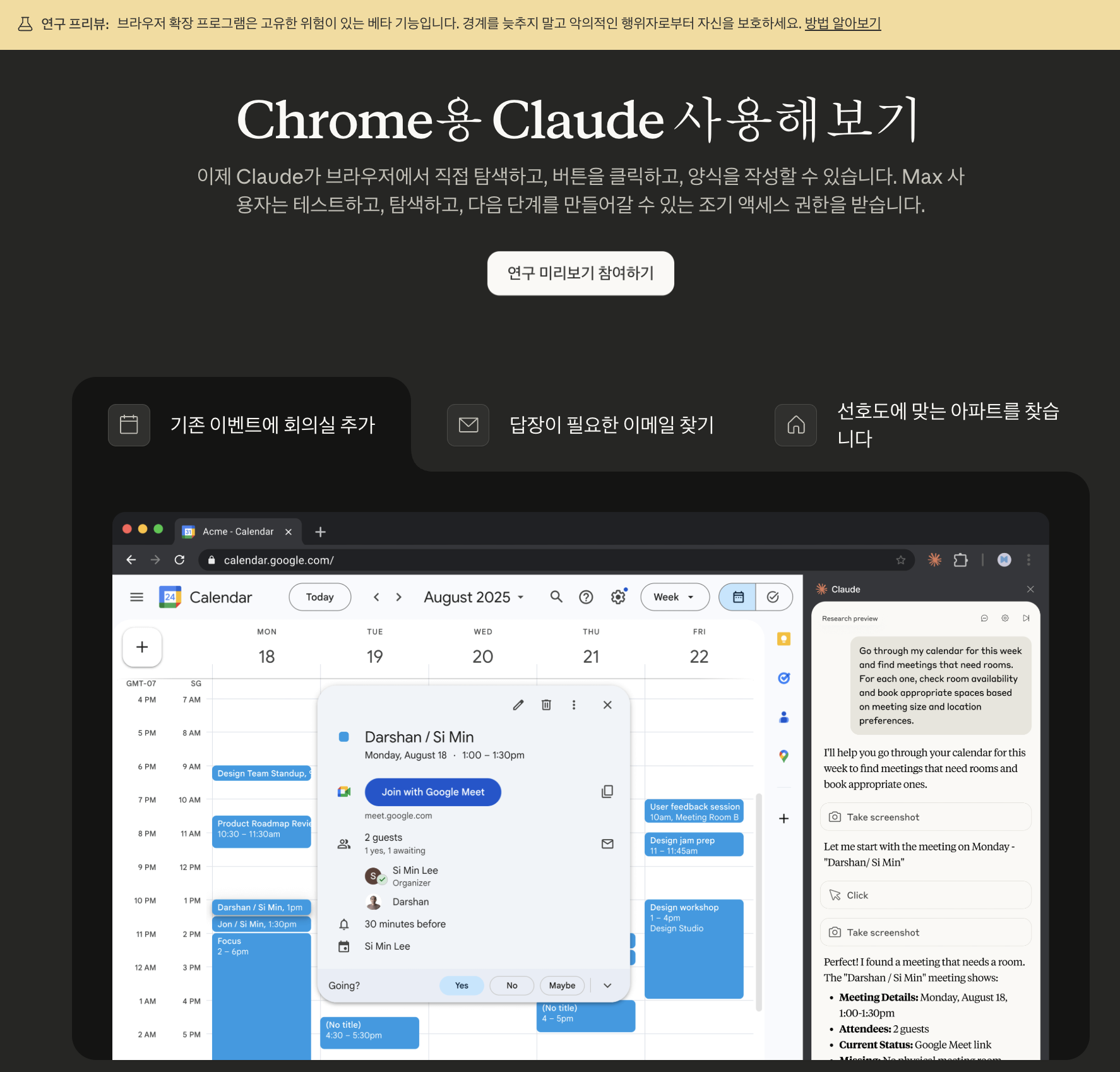
Task: Open the Extensions puzzle icon
Action: 960,560
